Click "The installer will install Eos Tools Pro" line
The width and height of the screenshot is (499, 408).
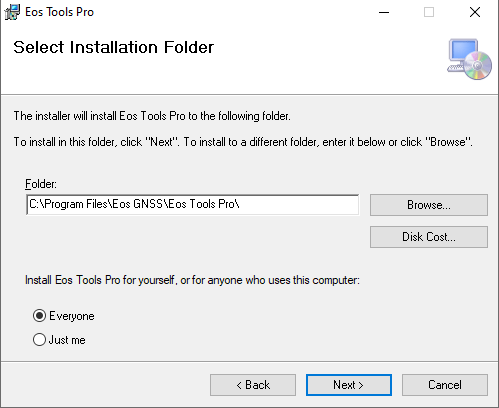tap(152, 116)
